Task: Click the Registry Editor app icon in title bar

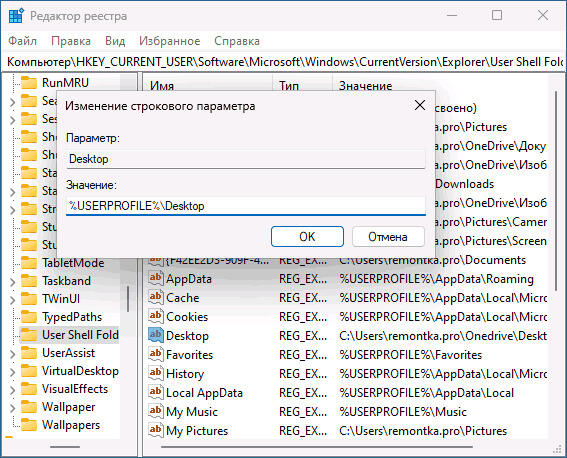Action: pos(16,16)
